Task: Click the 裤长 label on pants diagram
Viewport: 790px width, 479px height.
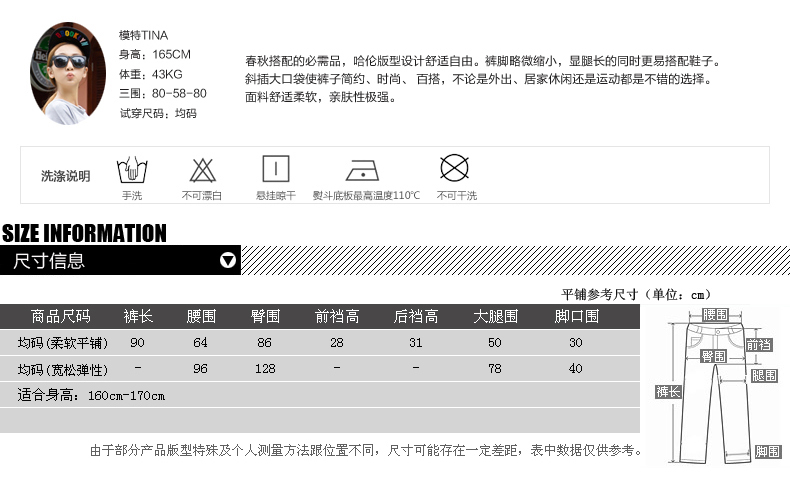Action: click(668, 392)
